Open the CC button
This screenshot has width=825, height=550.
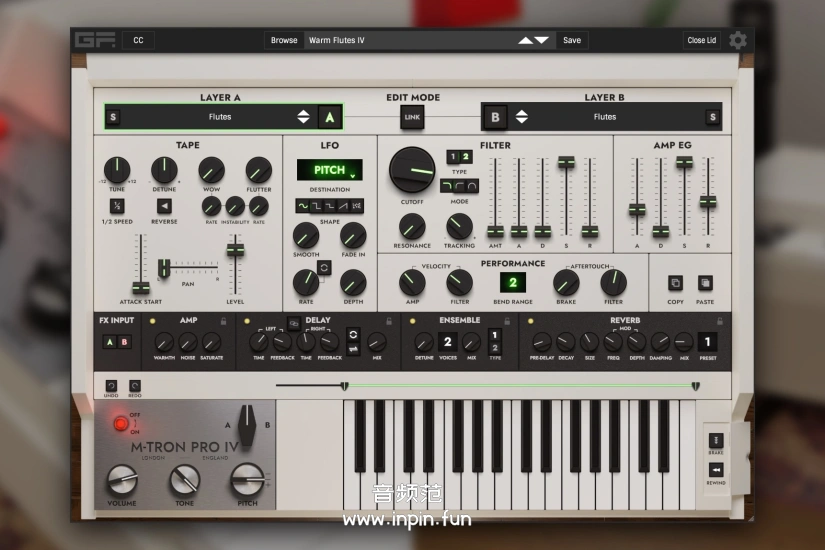tap(138, 40)
